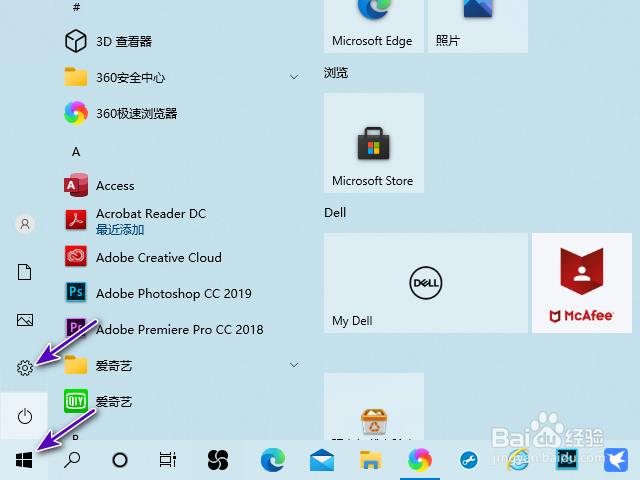Launch Access from app list
This screenshot has height=480, width=640.
point(181,186)
